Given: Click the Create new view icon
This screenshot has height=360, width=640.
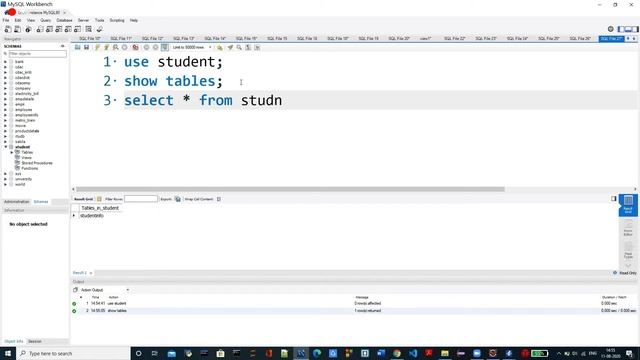Looking at the screenshot, I should (59, 29).
